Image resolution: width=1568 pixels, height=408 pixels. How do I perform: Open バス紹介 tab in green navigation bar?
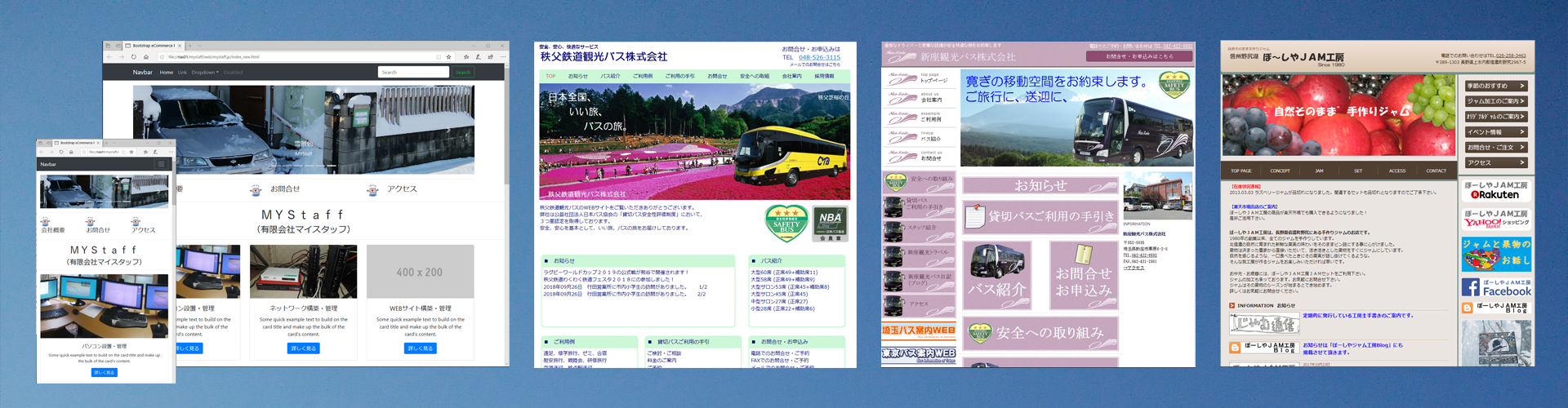610,76
